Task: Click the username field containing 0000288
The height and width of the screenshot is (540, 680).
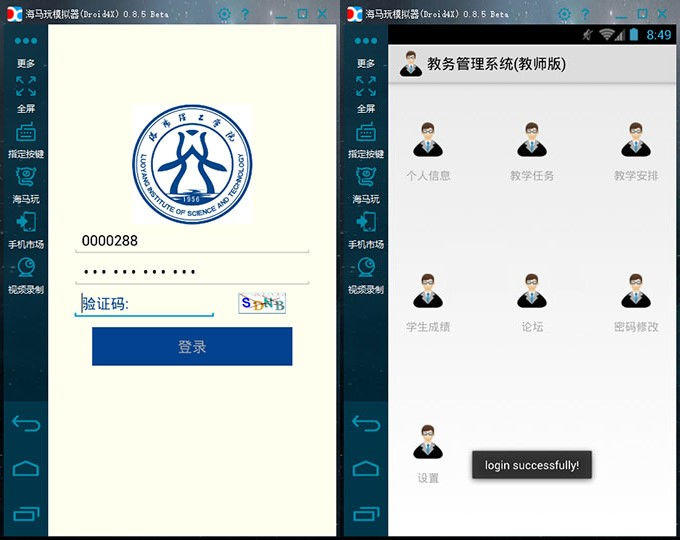Action: (x=192, y=241)
